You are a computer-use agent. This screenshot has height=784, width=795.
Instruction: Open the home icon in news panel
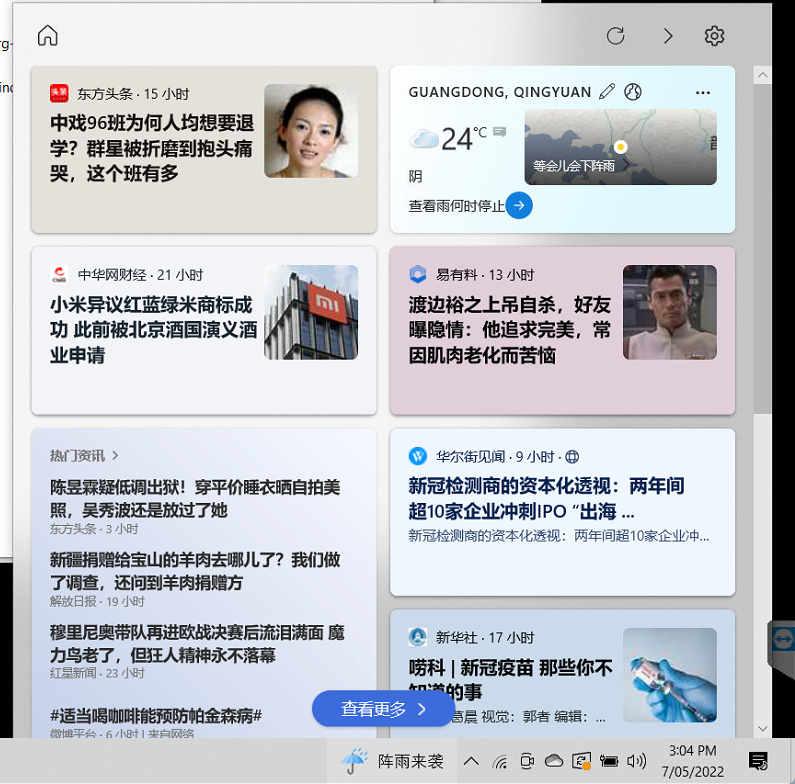48,35
